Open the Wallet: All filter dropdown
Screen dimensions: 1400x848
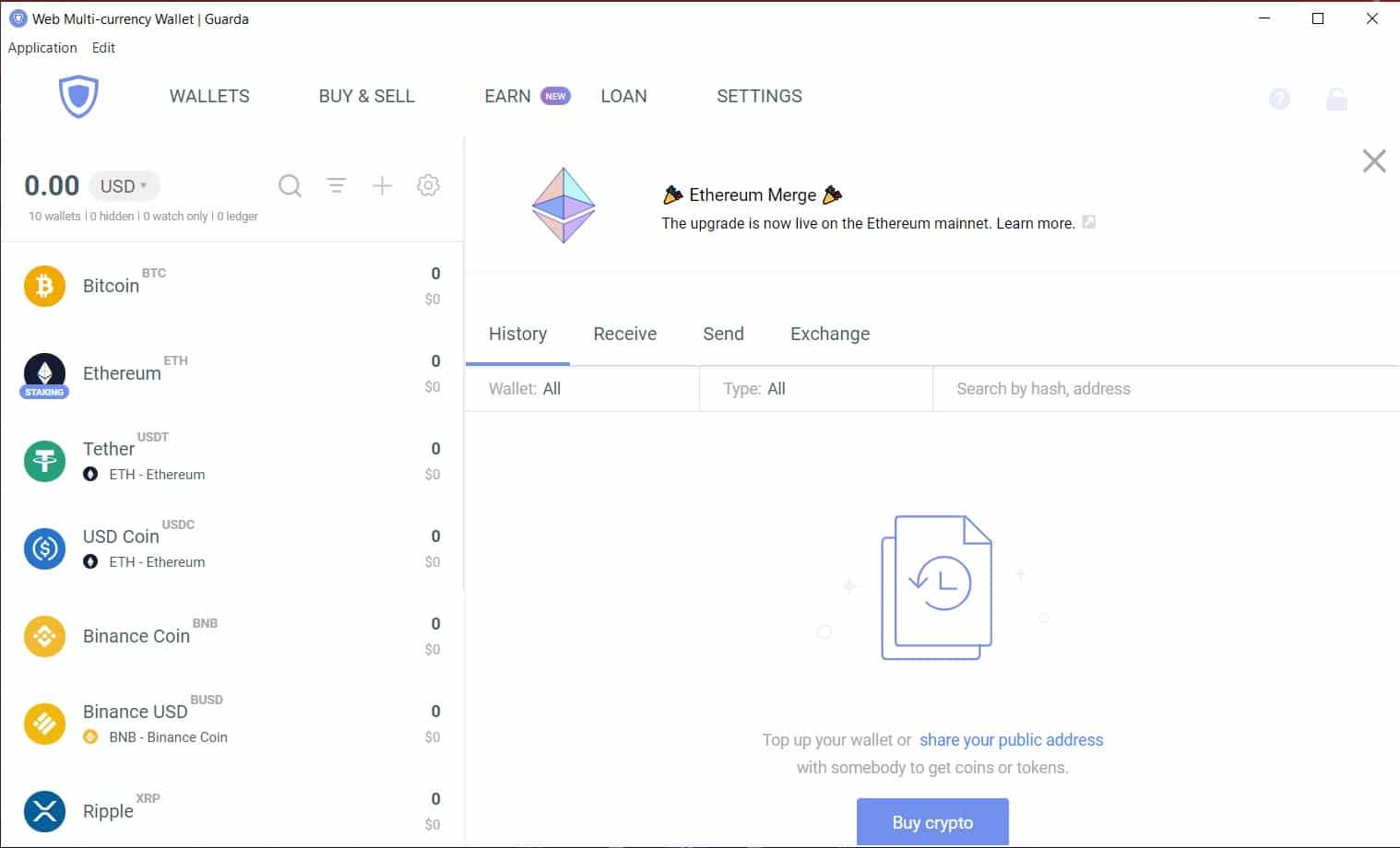582,389
